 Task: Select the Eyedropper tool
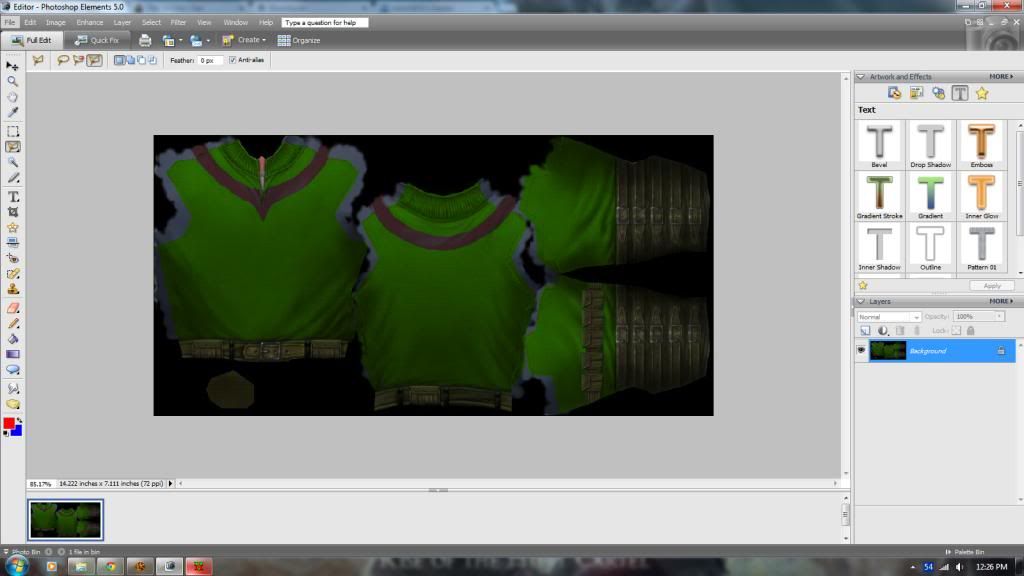12,112
